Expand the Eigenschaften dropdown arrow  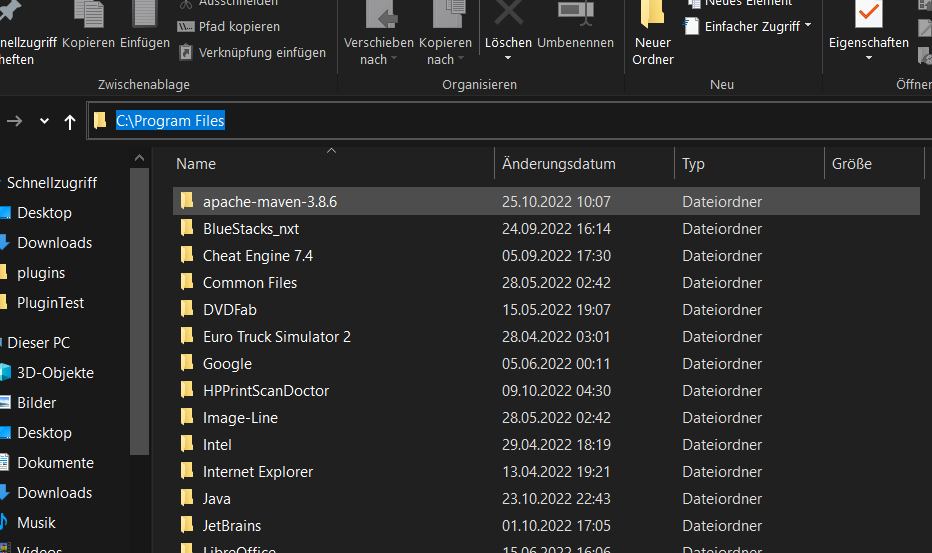click(x=868, y=58)
